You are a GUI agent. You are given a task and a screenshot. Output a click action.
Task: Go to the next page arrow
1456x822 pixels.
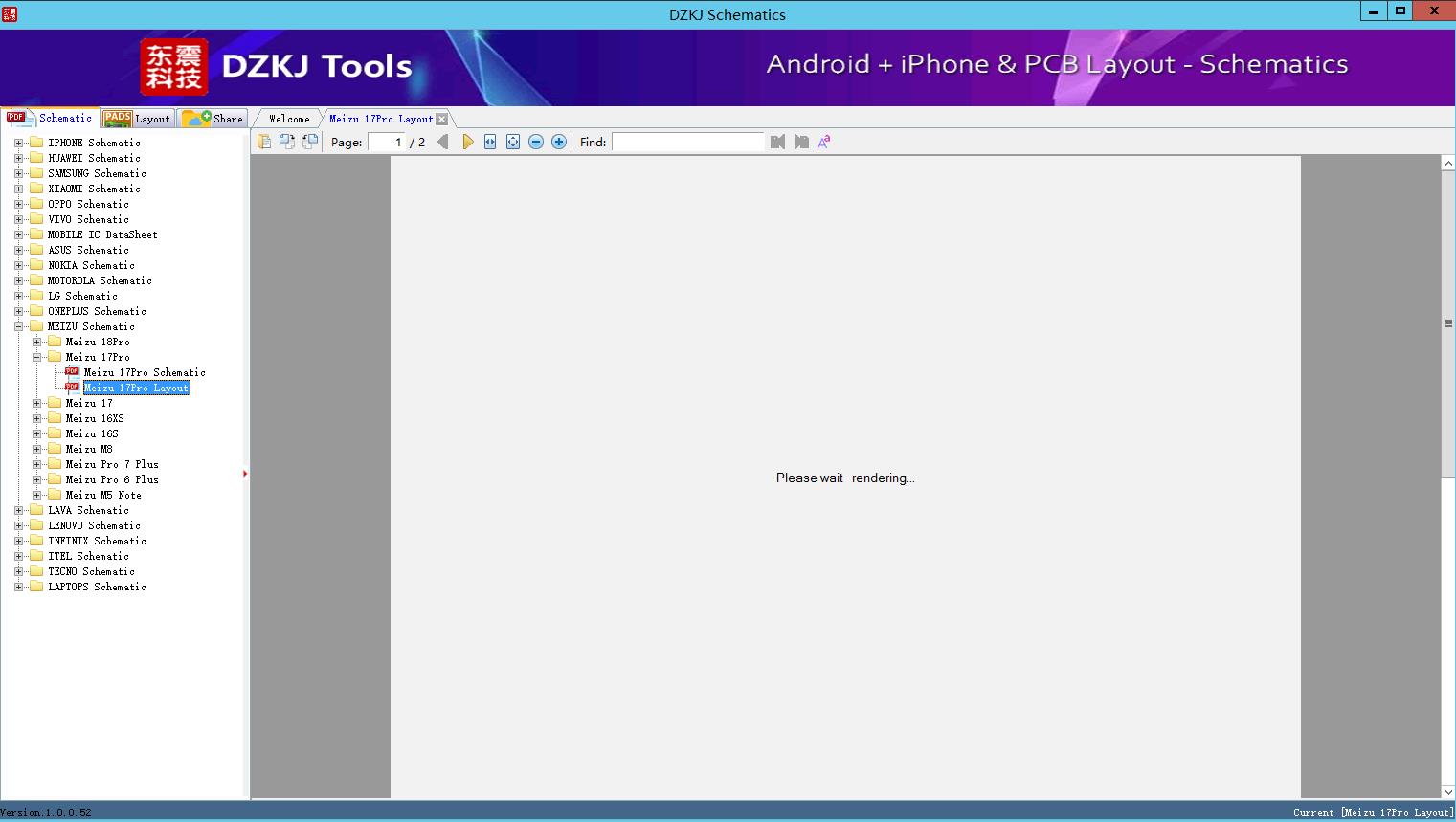tap(467, 142)
